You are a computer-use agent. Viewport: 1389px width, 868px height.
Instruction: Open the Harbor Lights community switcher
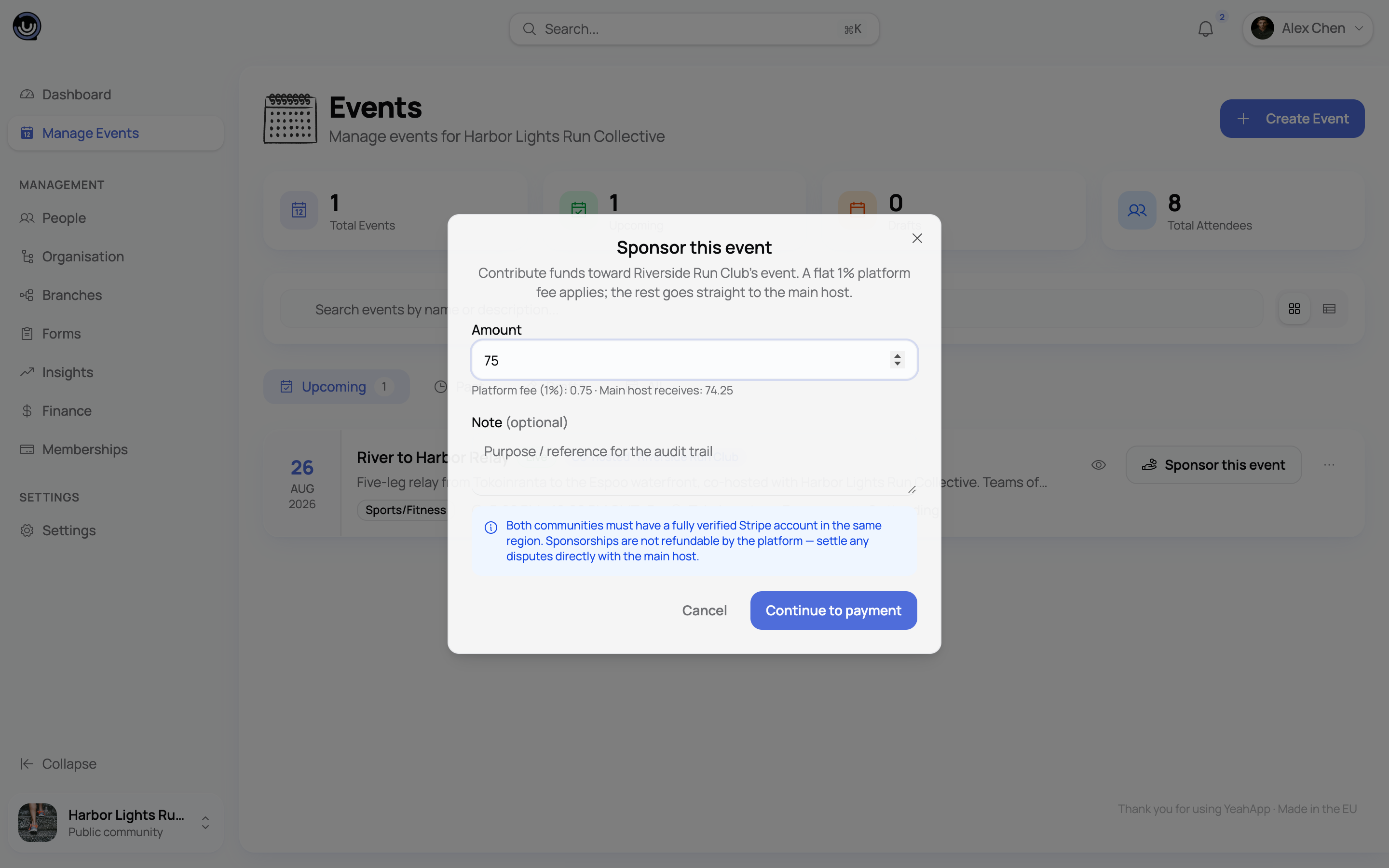(x=115, y=822)
